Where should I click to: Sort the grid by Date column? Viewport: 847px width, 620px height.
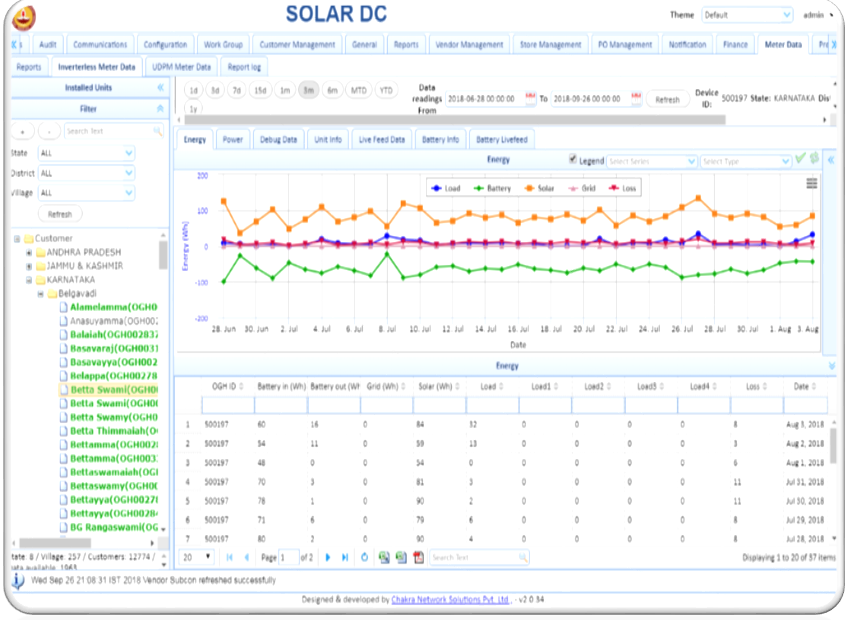(x=805, y=386)
